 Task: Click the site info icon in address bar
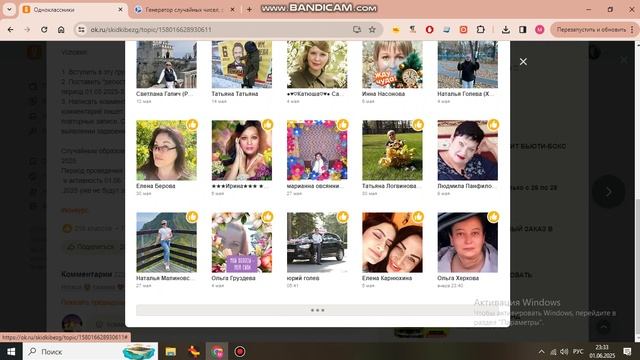(81, 29)
